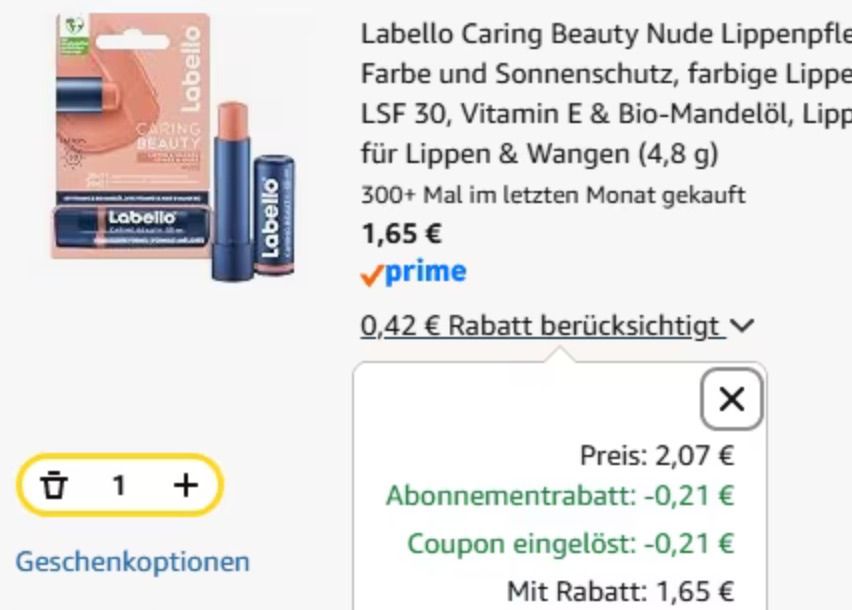This screenshot has width=852, height=610.
Task: Close the discount breakdown popover
Action: point(731,399)
